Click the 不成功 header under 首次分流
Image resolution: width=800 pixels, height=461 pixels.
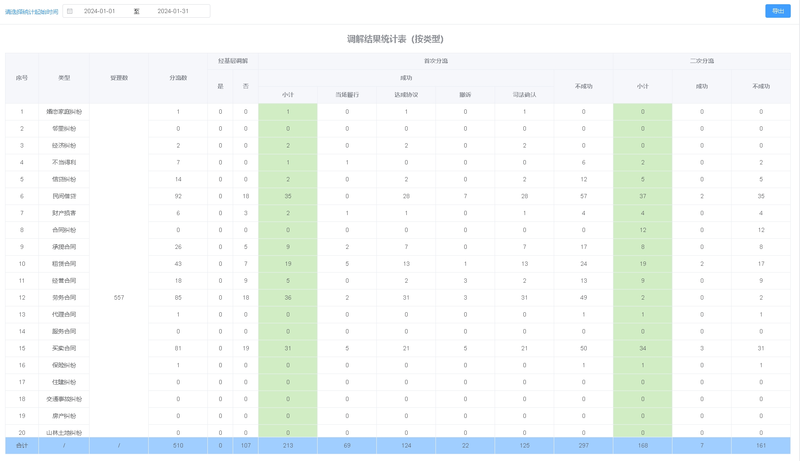584,87
